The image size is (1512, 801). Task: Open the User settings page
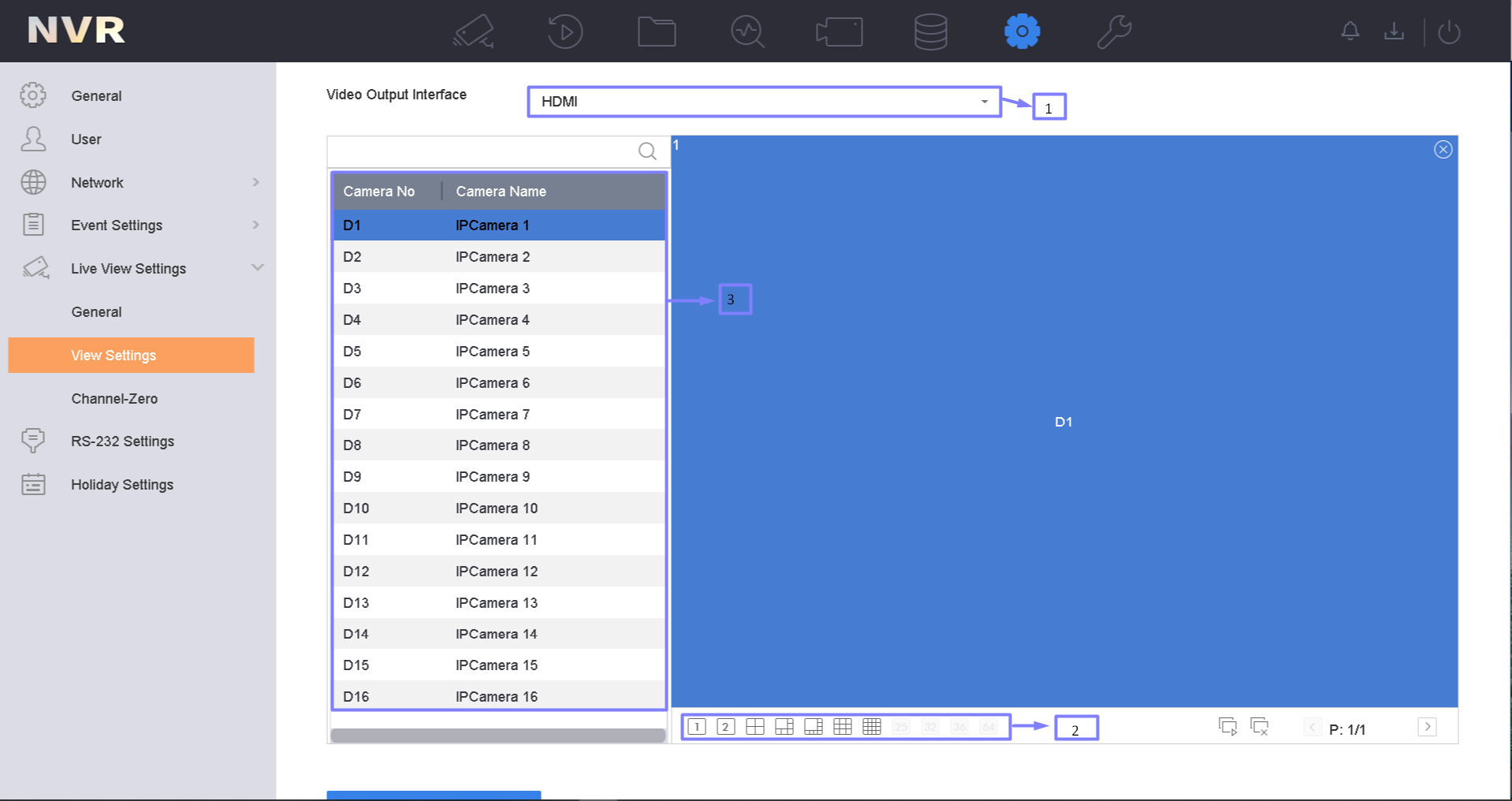(86, 140)
